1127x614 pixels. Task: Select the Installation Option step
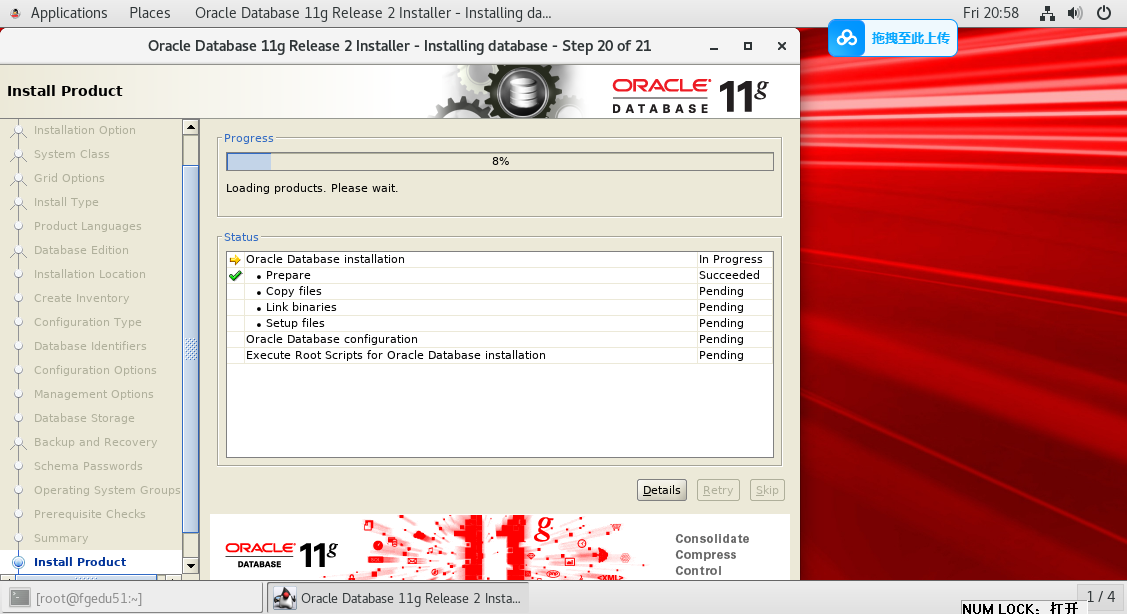tap(85, 130)
